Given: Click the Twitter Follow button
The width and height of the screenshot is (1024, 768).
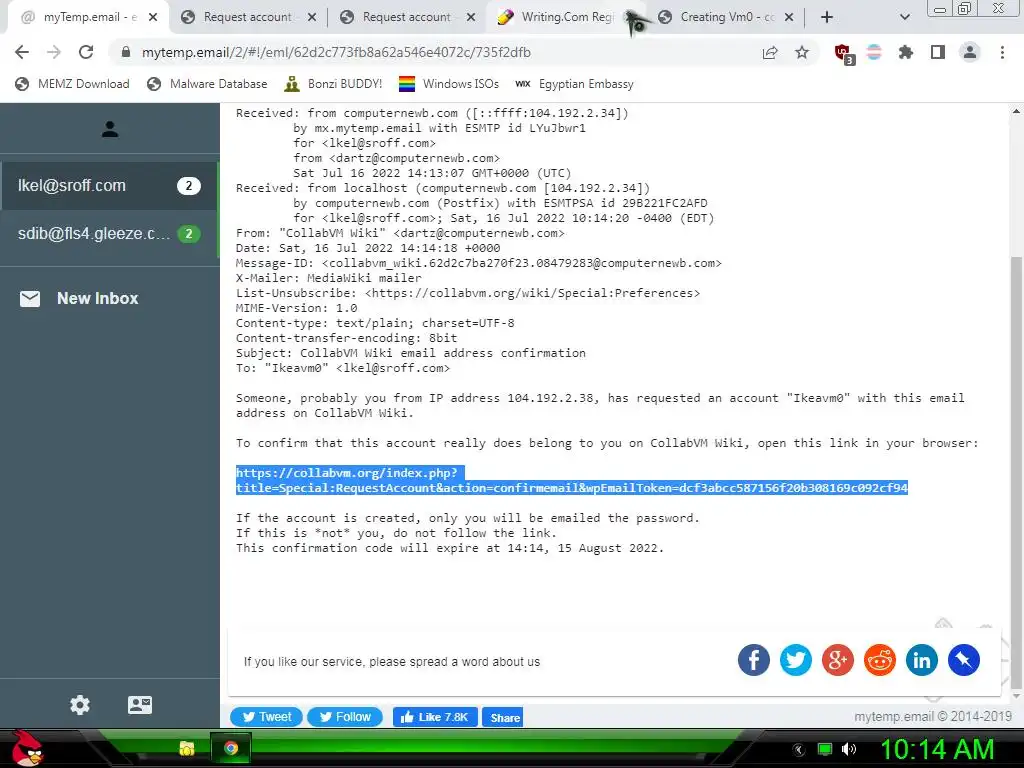Looking at the screenshot, I should point(345,717).
